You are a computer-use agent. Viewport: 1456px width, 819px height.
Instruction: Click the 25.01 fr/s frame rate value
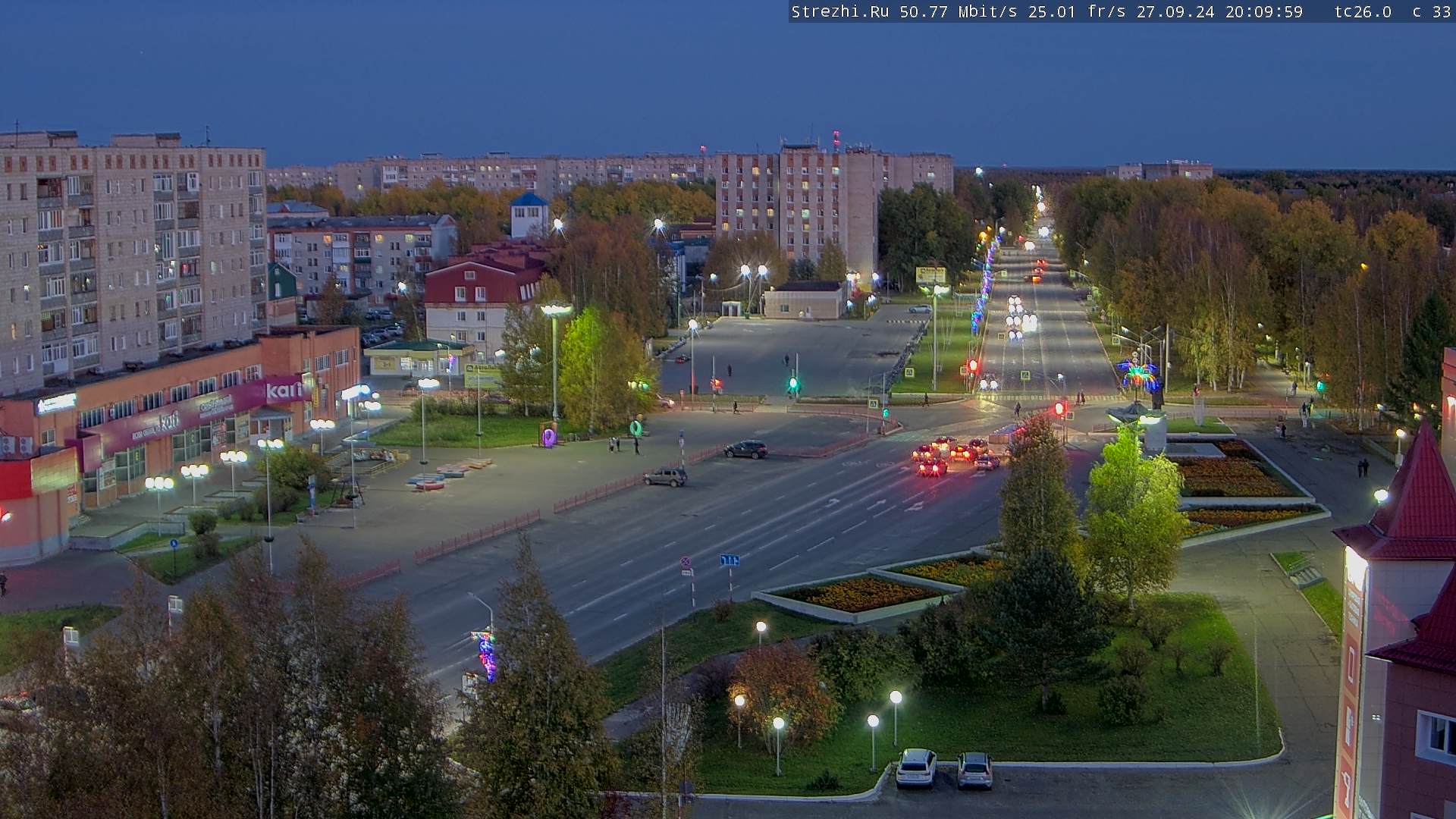click(x=1077, y=12)
